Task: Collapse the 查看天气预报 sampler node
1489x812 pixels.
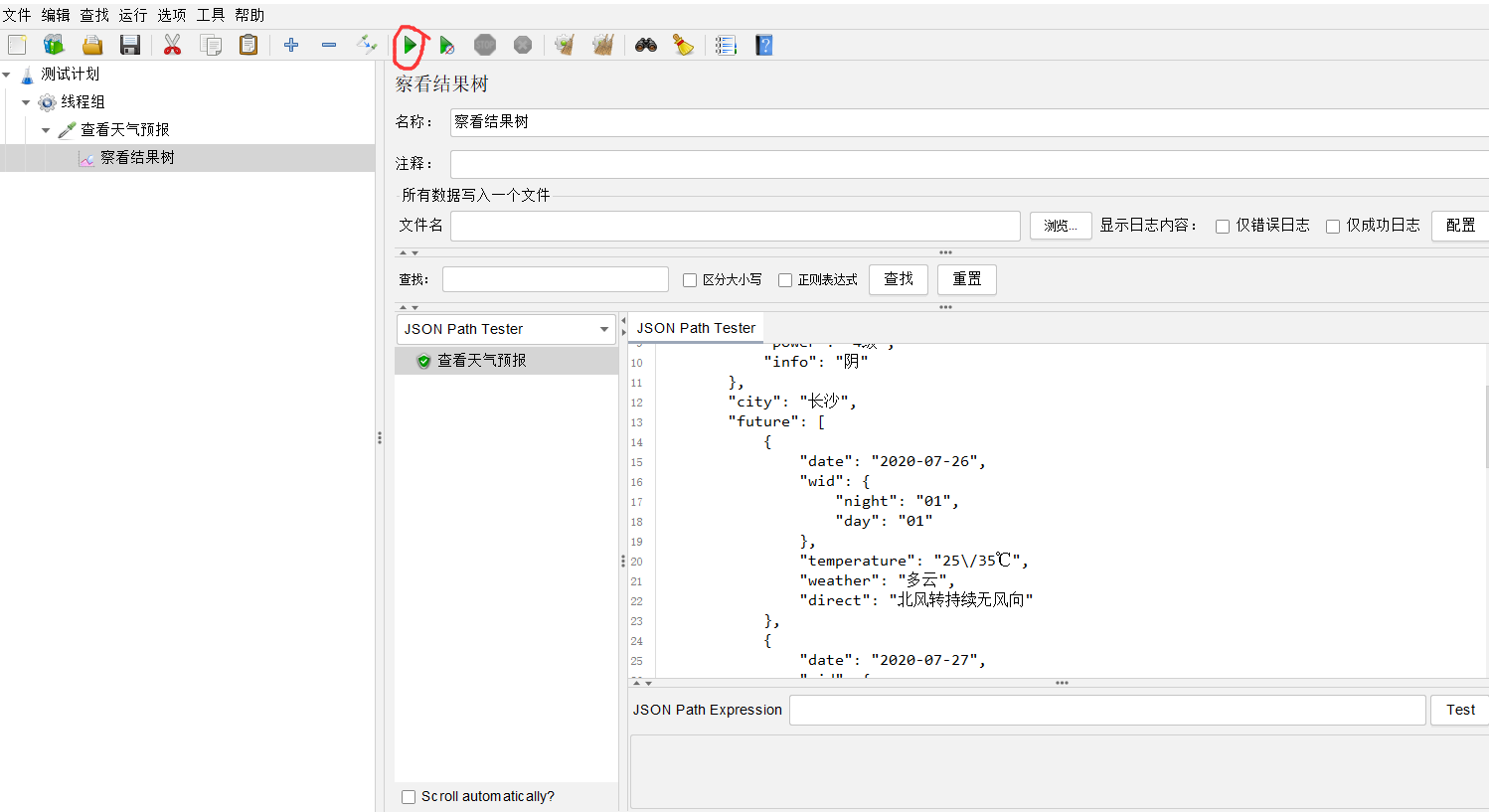Action: (46, 130)
